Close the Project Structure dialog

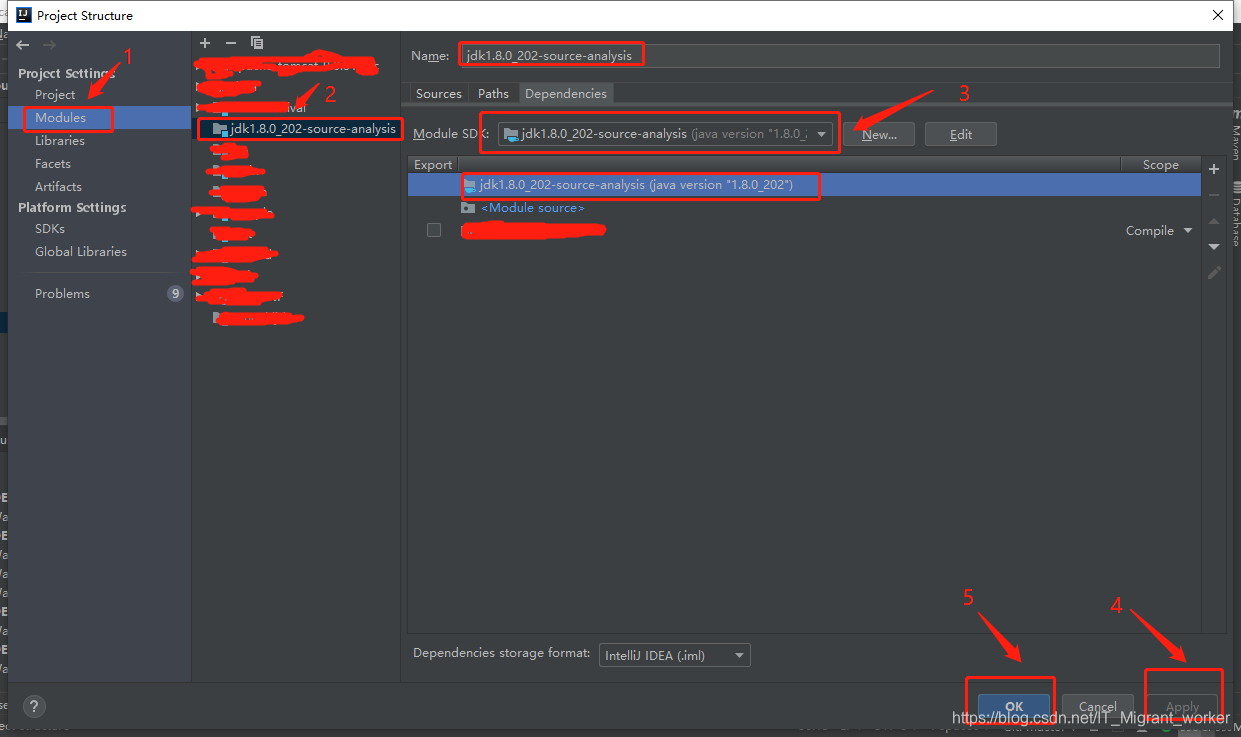(x=1217, y=15)
